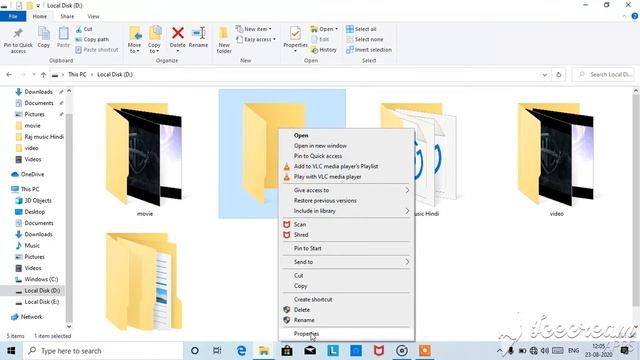Go back using navigation arrow
The height and width of the screenshot is (360, 640).
tap(9, 75)
